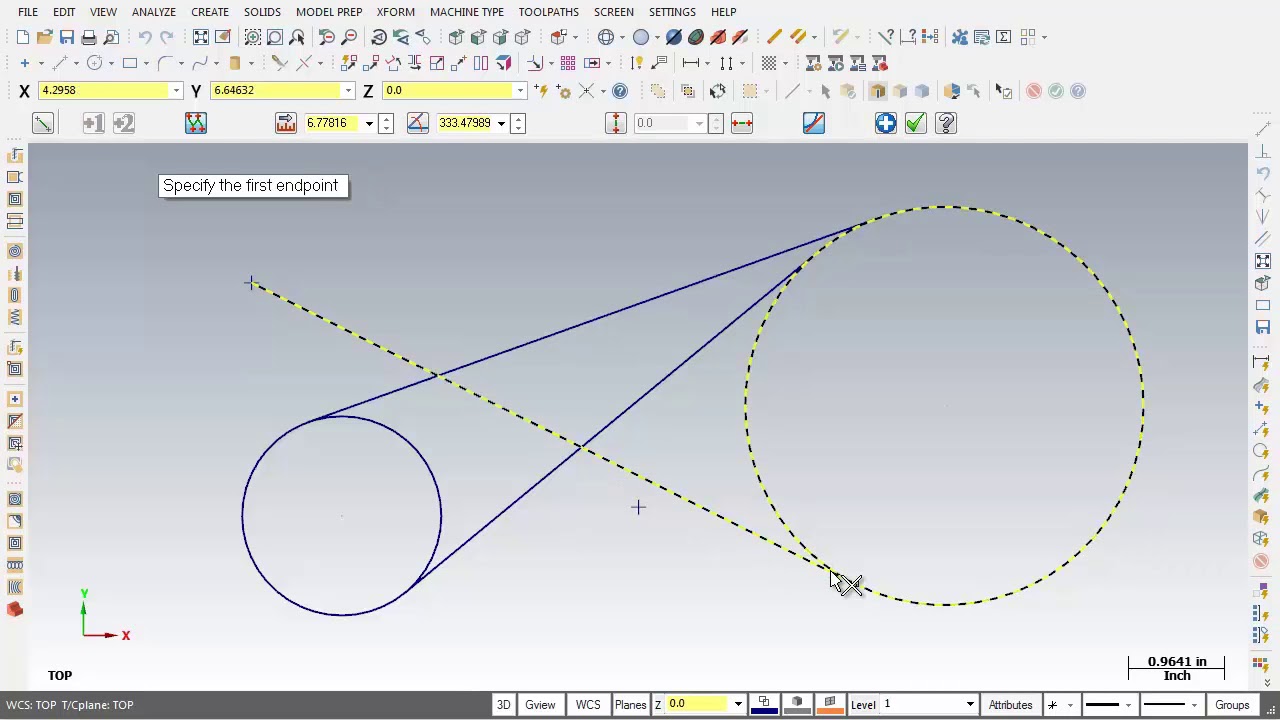This screenshot has width=1280, height=720.
Task: Click the Trim/Break/Extend icon
Action: (x=279, y=63)
